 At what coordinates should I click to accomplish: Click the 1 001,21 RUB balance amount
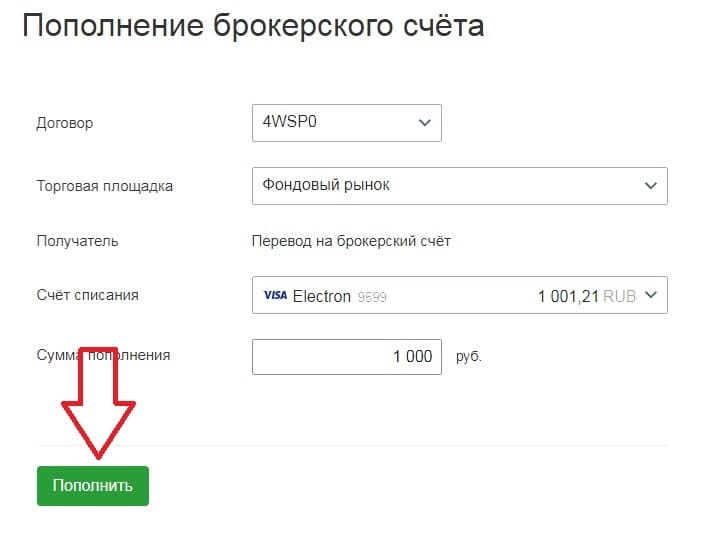click(587, 296)
